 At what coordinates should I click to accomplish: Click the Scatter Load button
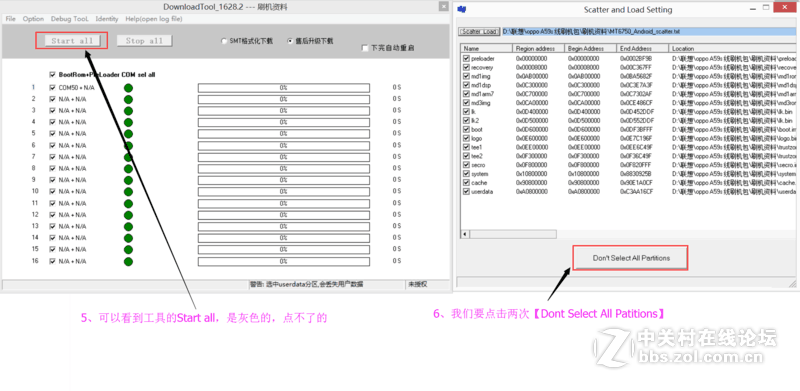[479, 32]
